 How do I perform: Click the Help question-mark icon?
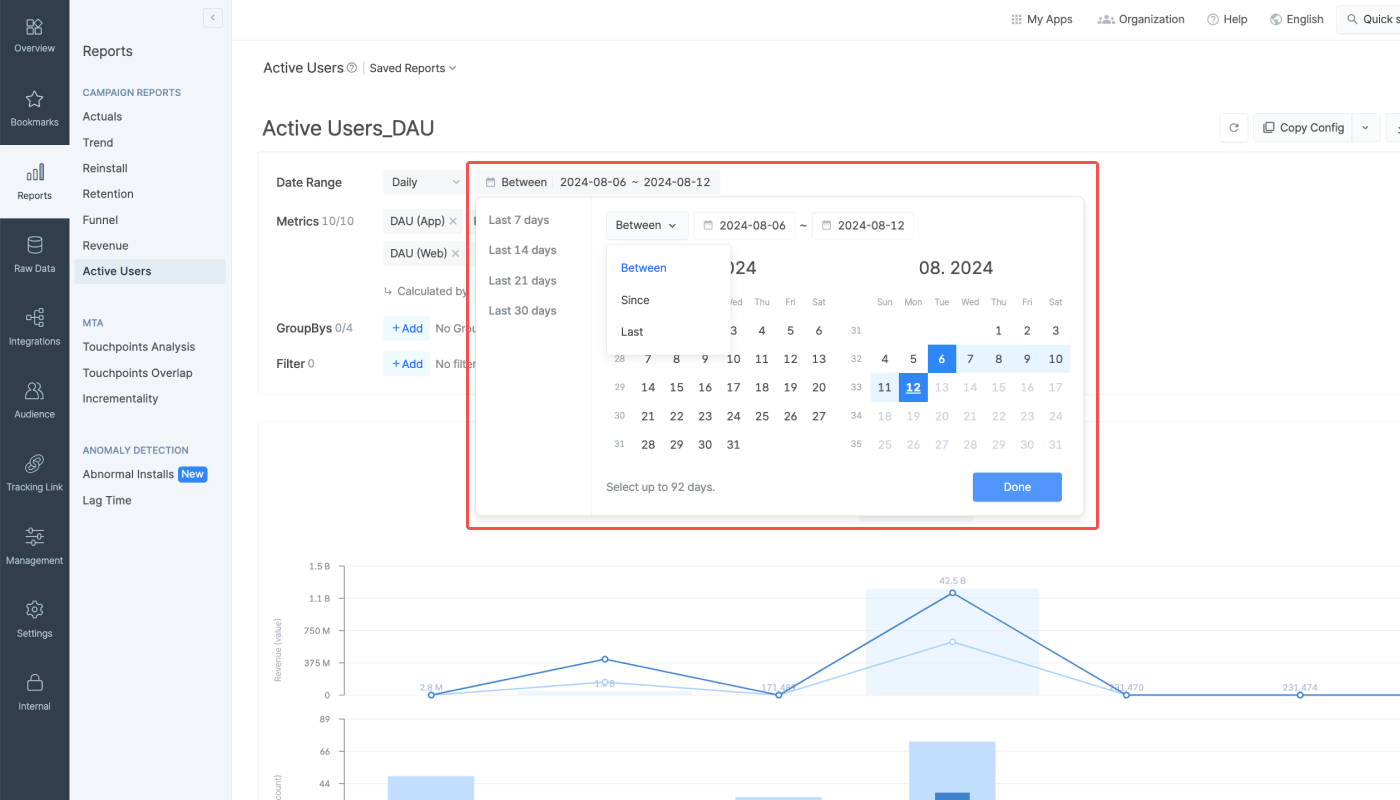[1213, 19]
